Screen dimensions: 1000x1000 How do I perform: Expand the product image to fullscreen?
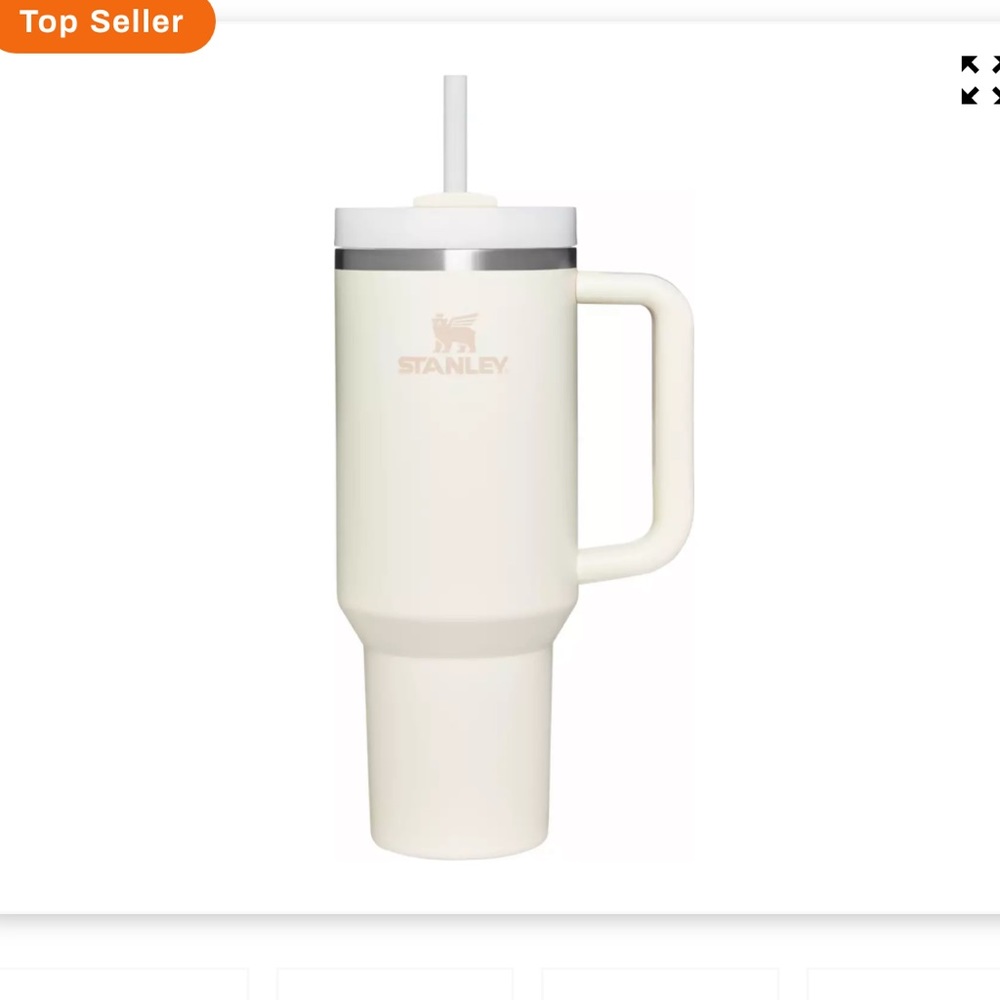981,80
